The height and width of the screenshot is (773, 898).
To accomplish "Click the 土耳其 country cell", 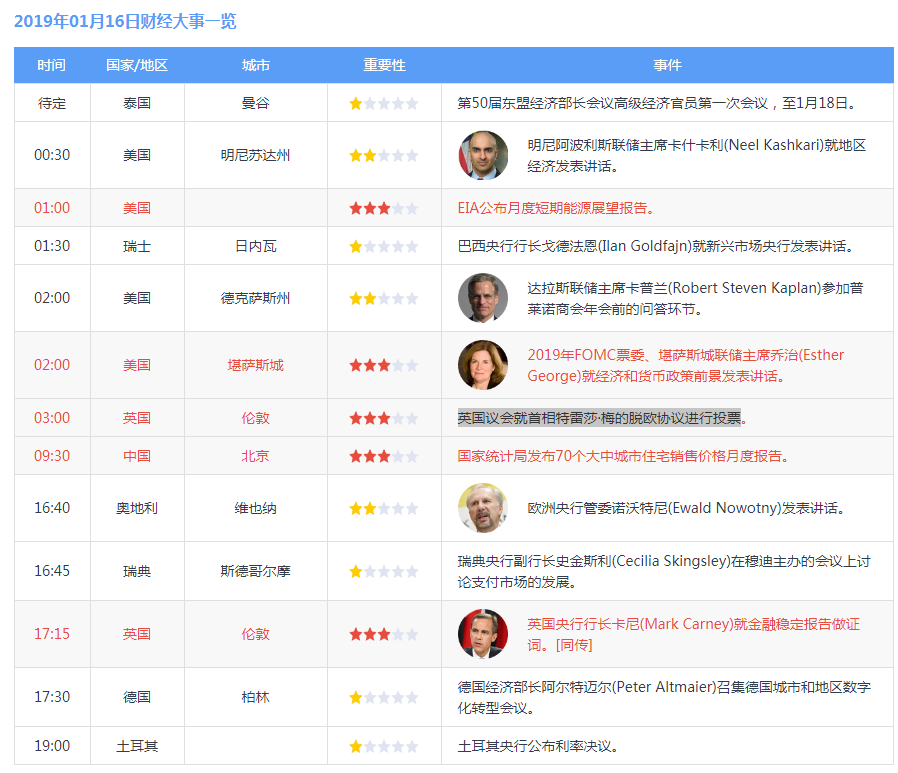I will coord(137,746).
